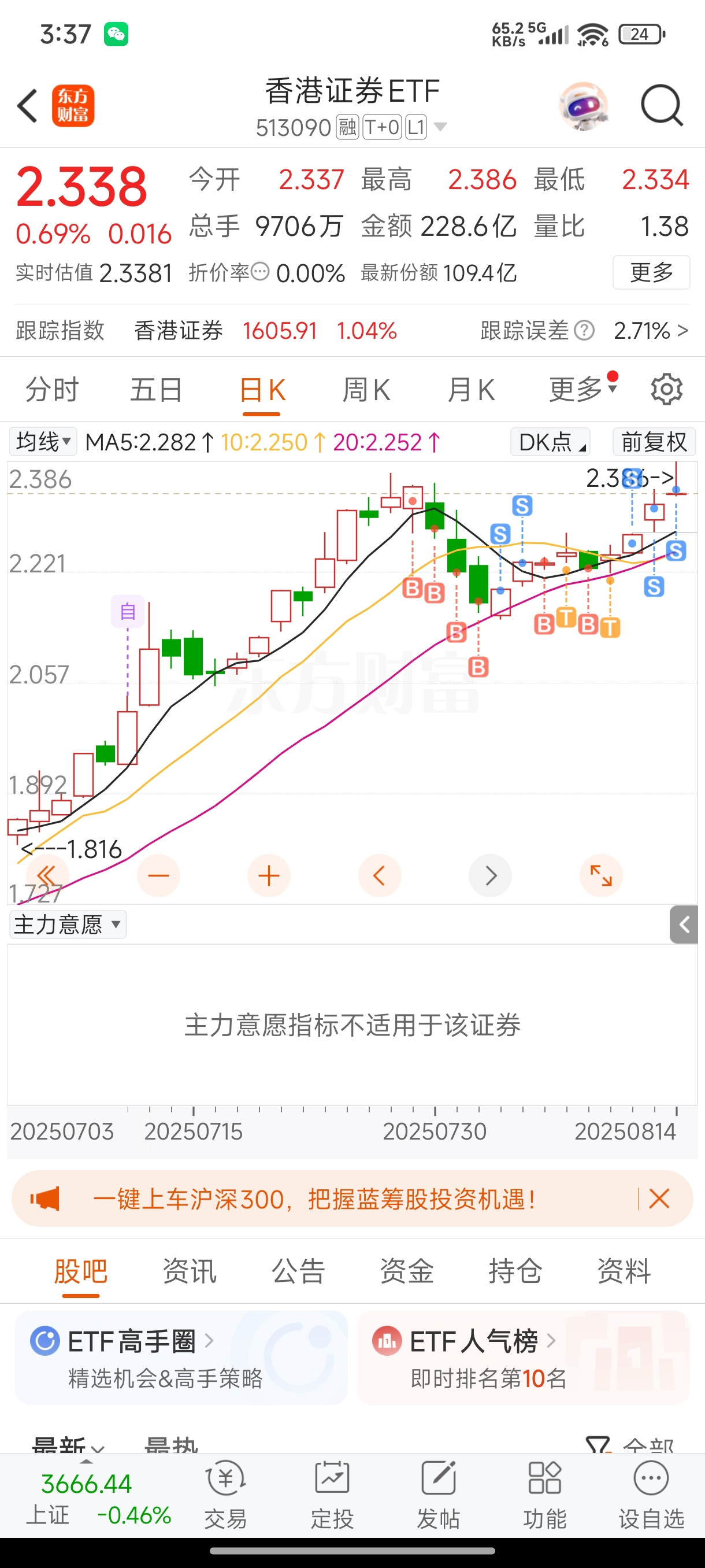Tap the 实时估值 2.3381 value
Image resolution: width=705 pixels, height=1568 pixels.
click(136, 273)
